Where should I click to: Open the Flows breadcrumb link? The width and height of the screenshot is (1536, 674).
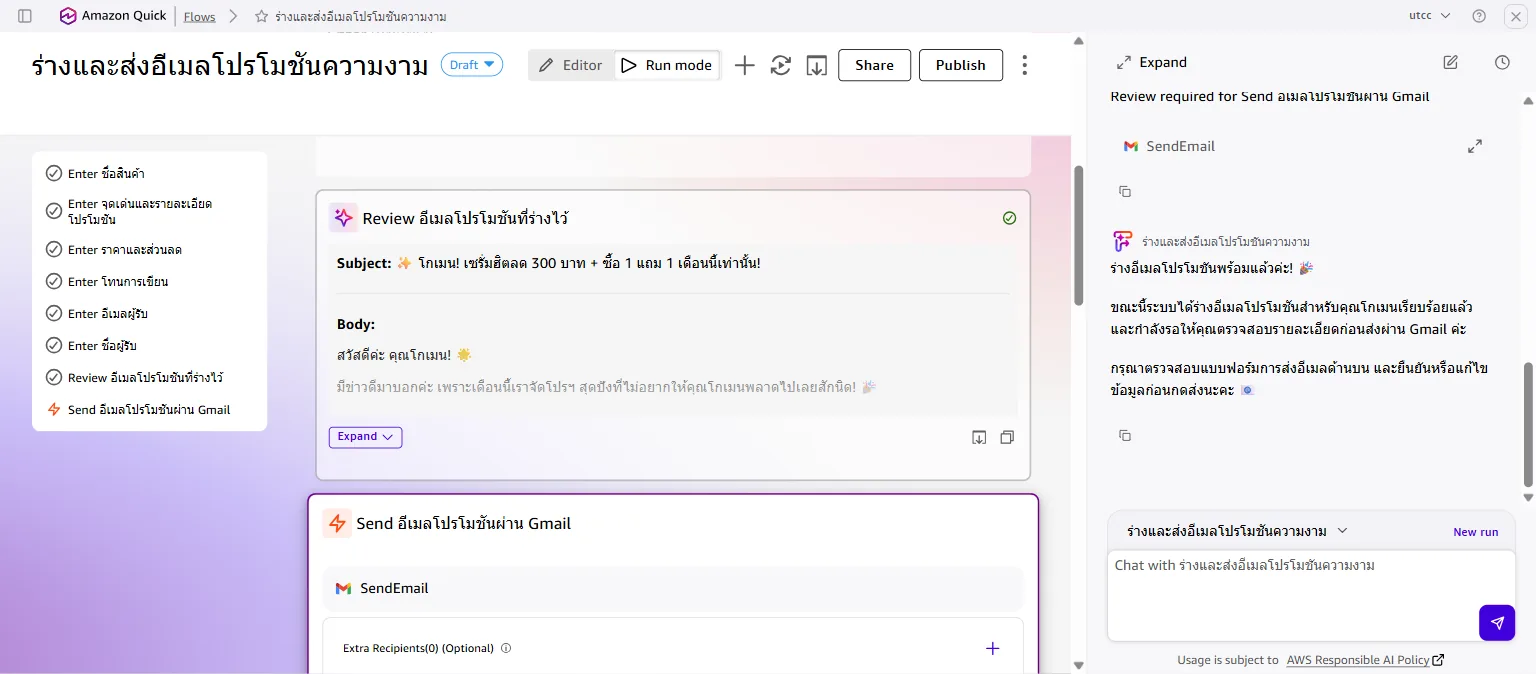[200, 17]
